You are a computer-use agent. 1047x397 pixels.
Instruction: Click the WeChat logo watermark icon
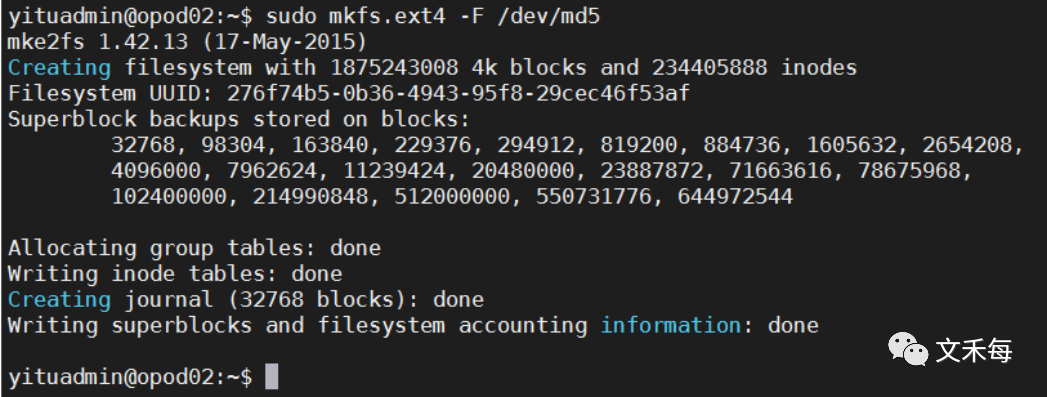(x=907, y=350)
